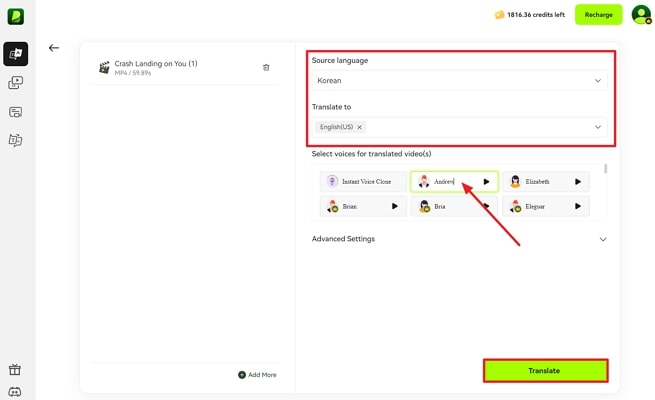The image size is (655, 400).
Task: Click the Select voices for translated video(s) label
Action: [x=371, y=154]
